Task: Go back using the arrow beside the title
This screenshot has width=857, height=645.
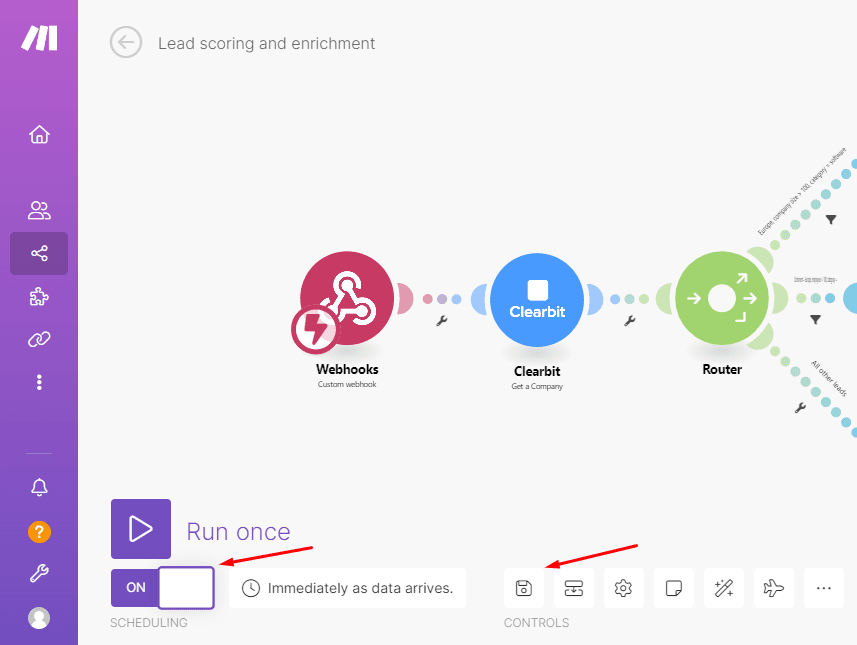Action: point(124,42)
